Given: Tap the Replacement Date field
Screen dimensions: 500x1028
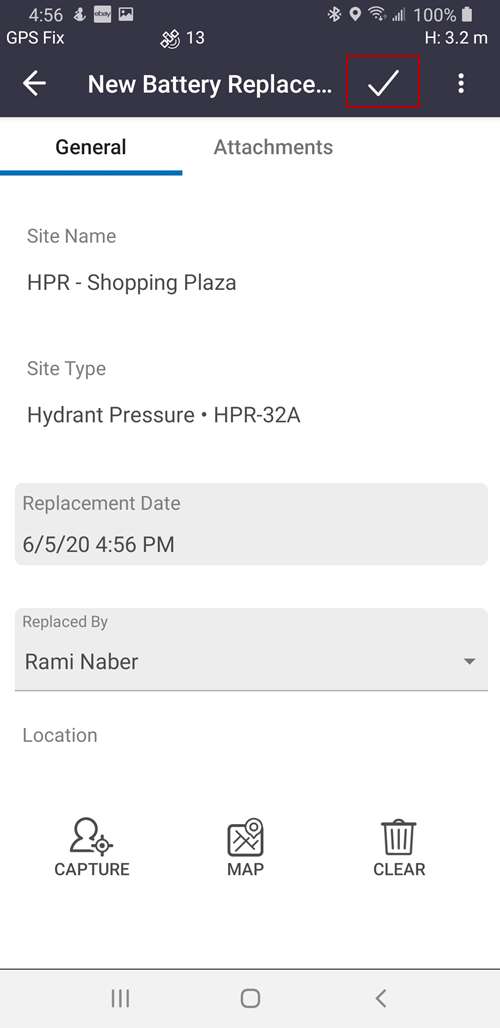Looking at the screenshot, I should tap(251, 524).
